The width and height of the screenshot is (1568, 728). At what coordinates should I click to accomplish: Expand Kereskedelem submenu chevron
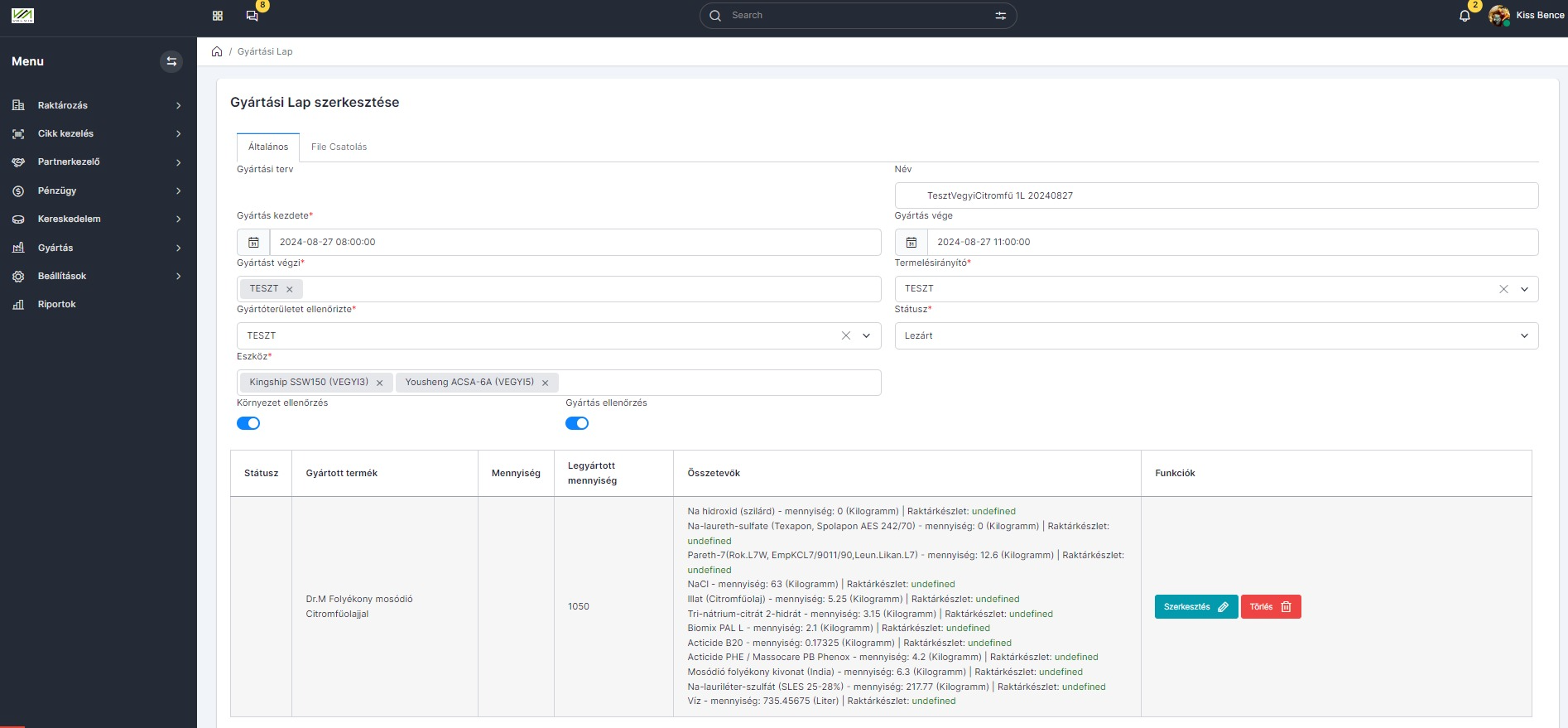(x=178, y=219)
